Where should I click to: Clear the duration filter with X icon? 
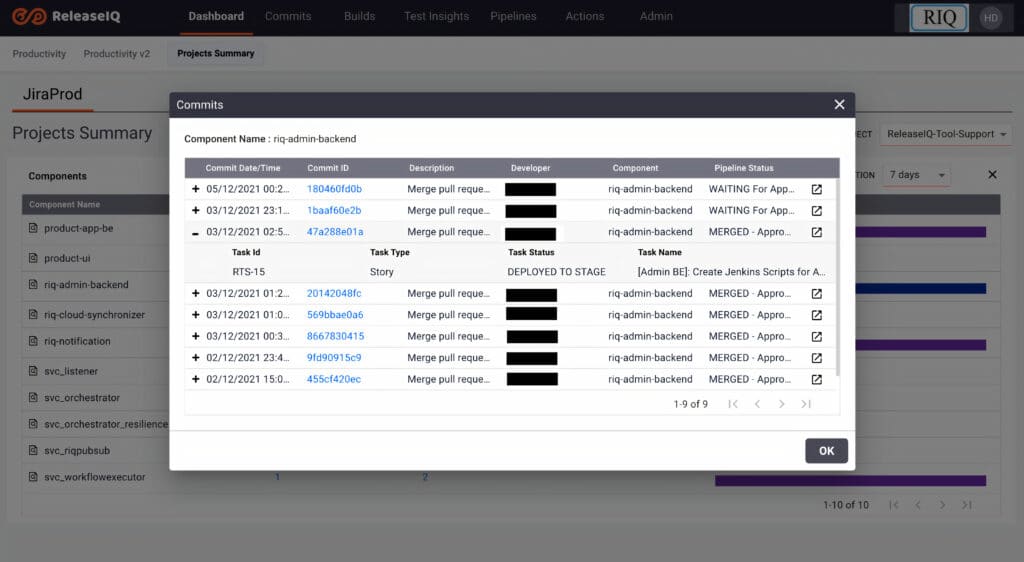coord(992,175)
